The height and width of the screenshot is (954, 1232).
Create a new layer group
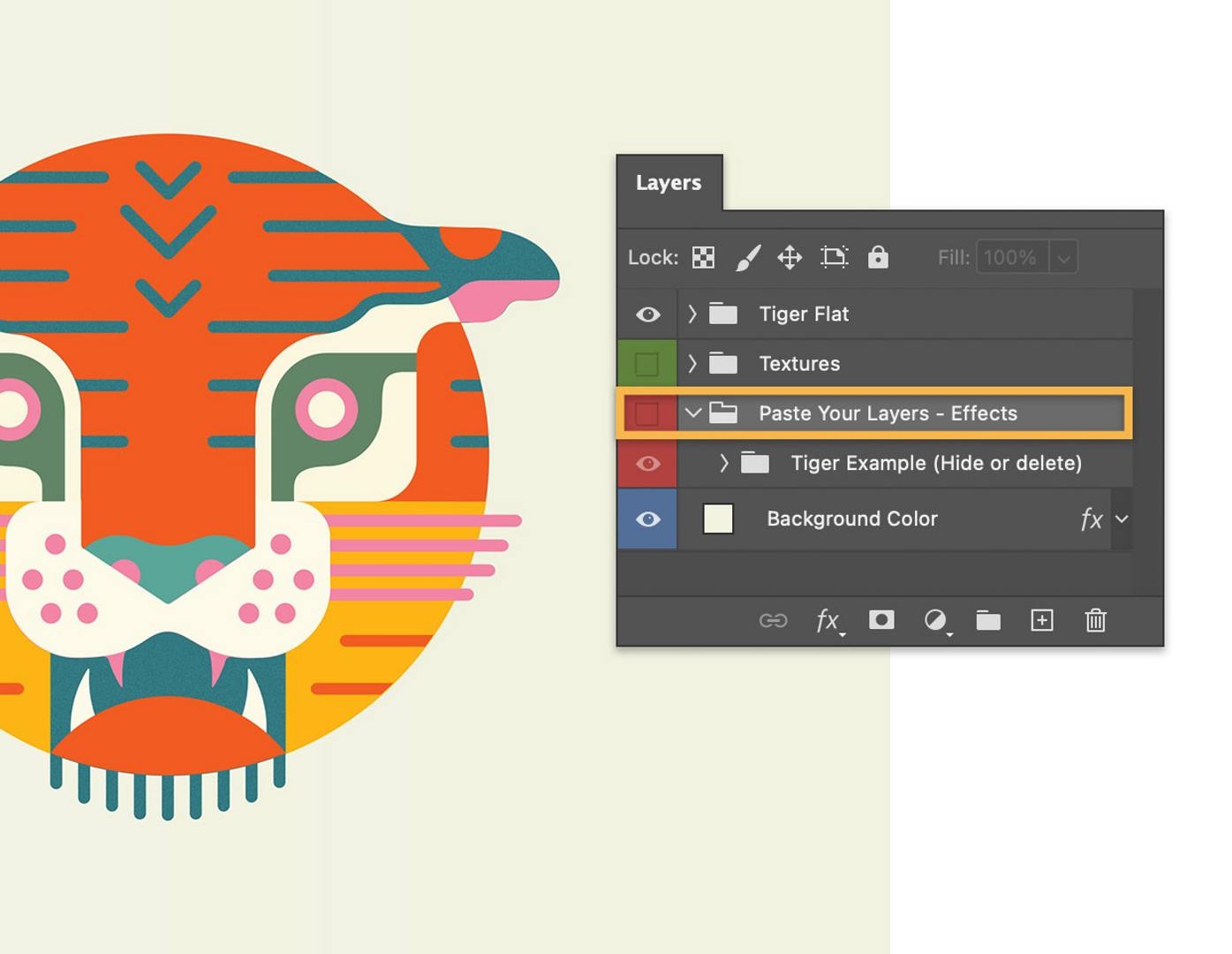pos(987,621)
